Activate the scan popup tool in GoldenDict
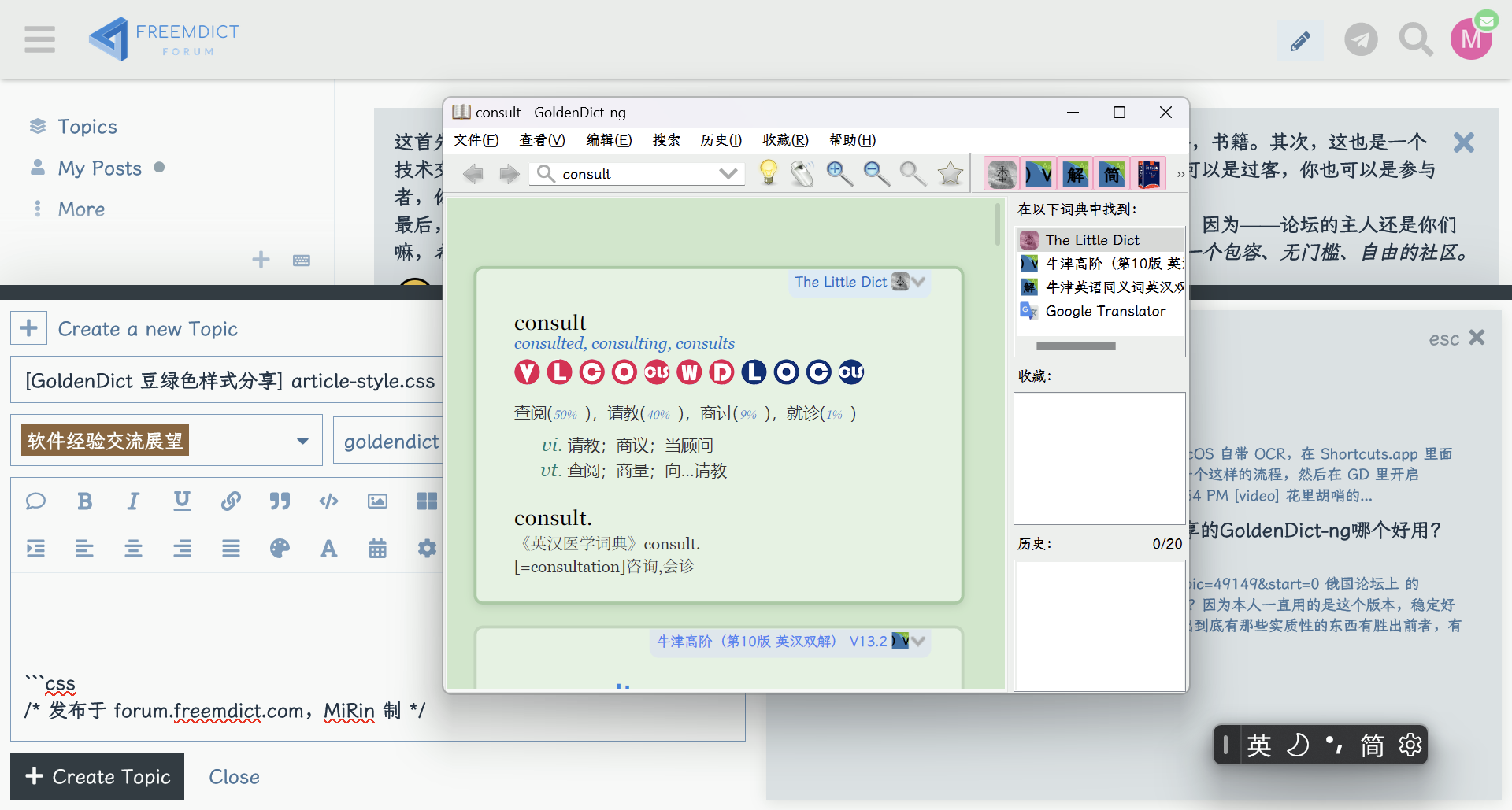This screenshot has width=1512, height=810. [802, 173]
